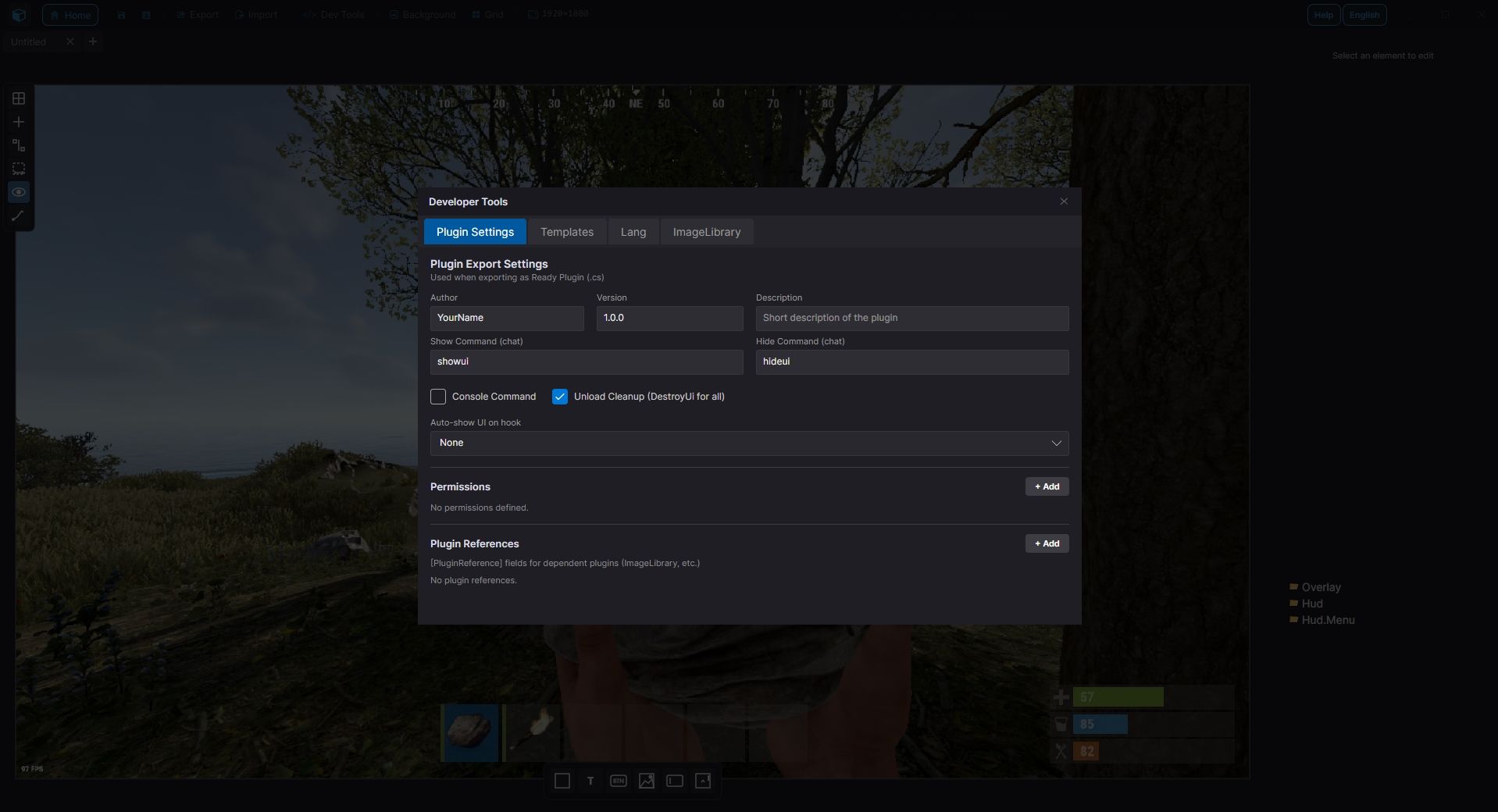
Task: Switch to the ImageLibrary tab
Action: pyautogui.click(x=706, y=231)
